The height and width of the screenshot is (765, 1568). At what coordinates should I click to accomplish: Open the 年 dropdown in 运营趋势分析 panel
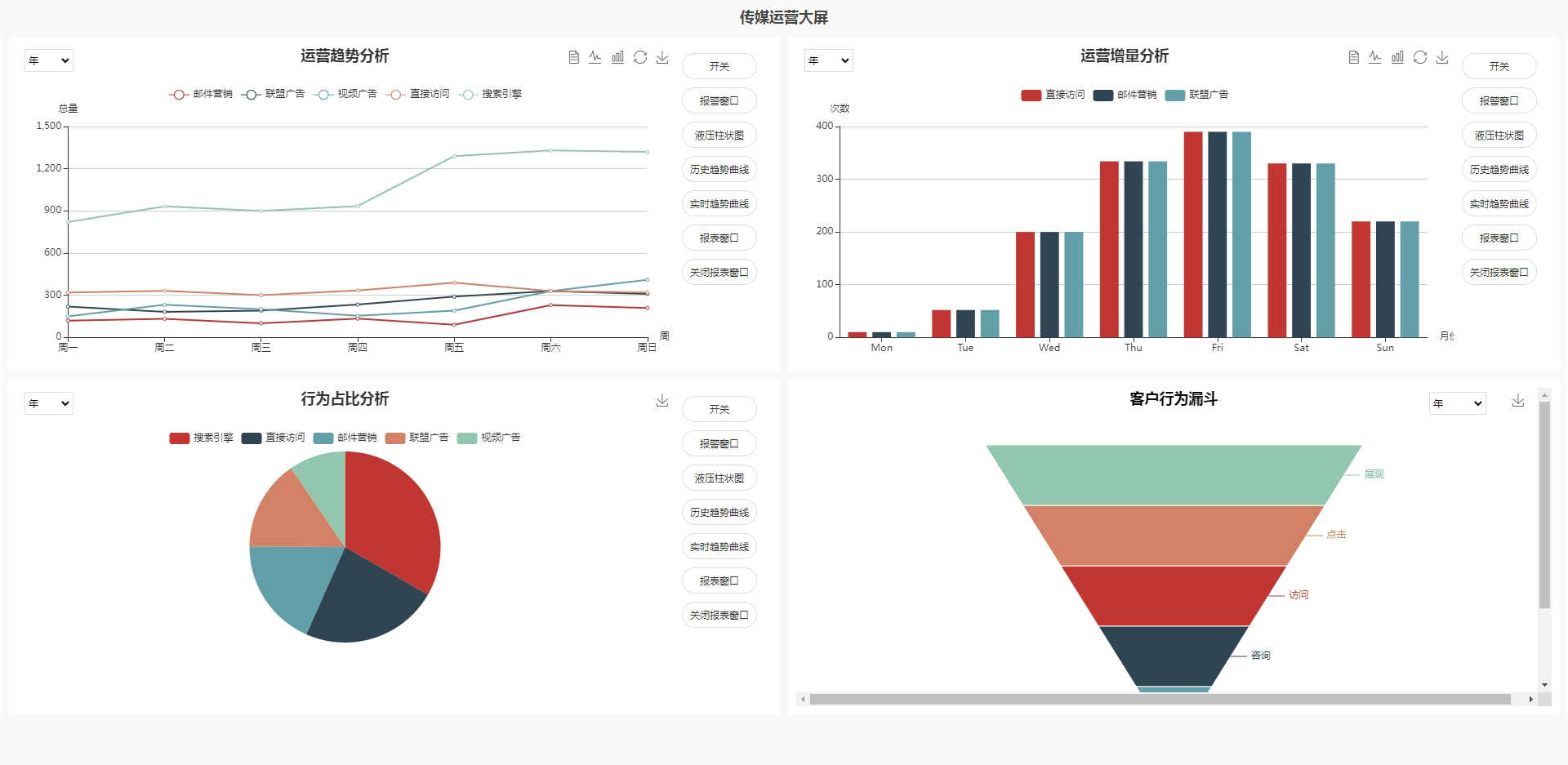pos(49,60)
